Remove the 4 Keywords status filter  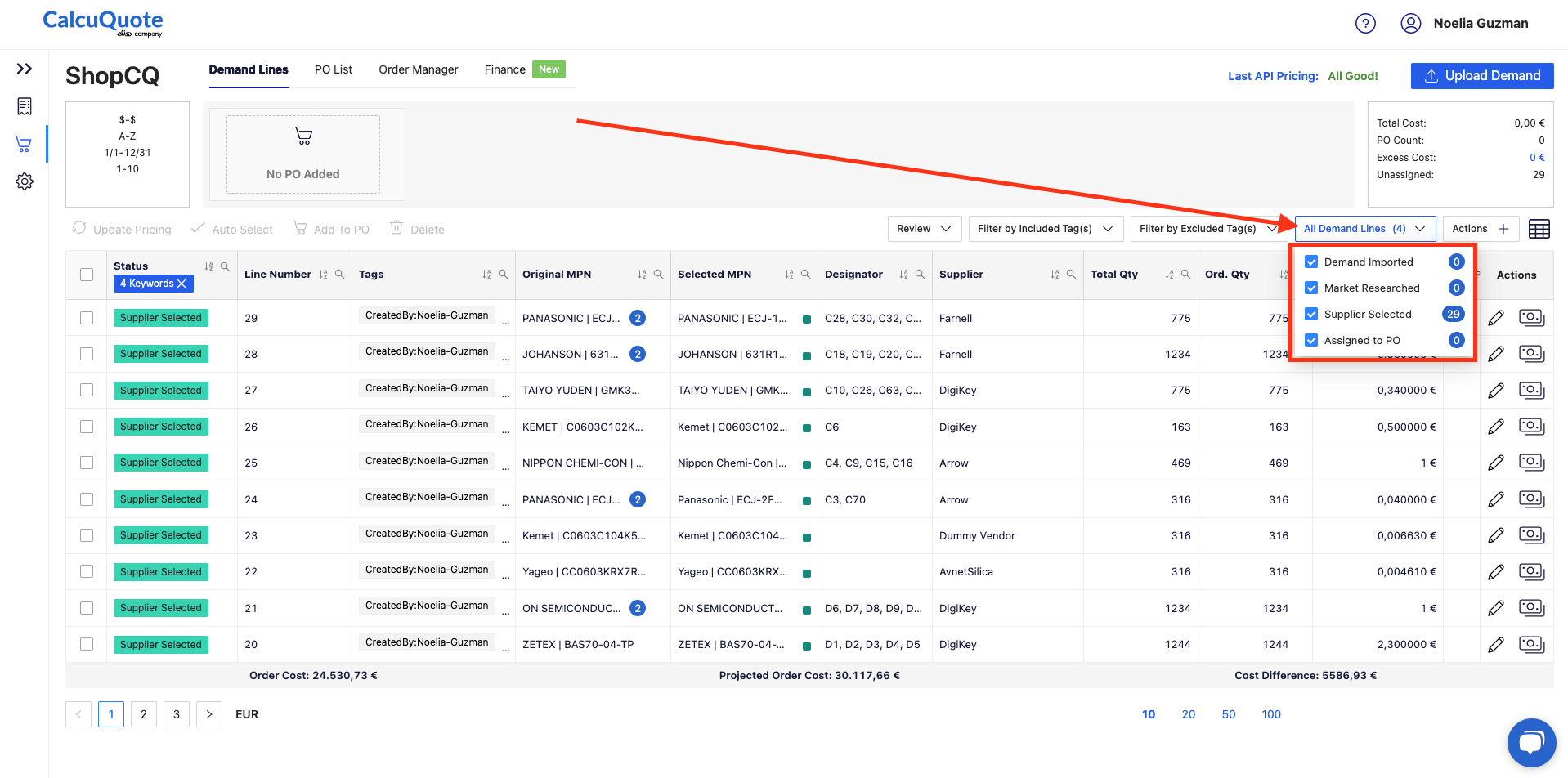181,284
